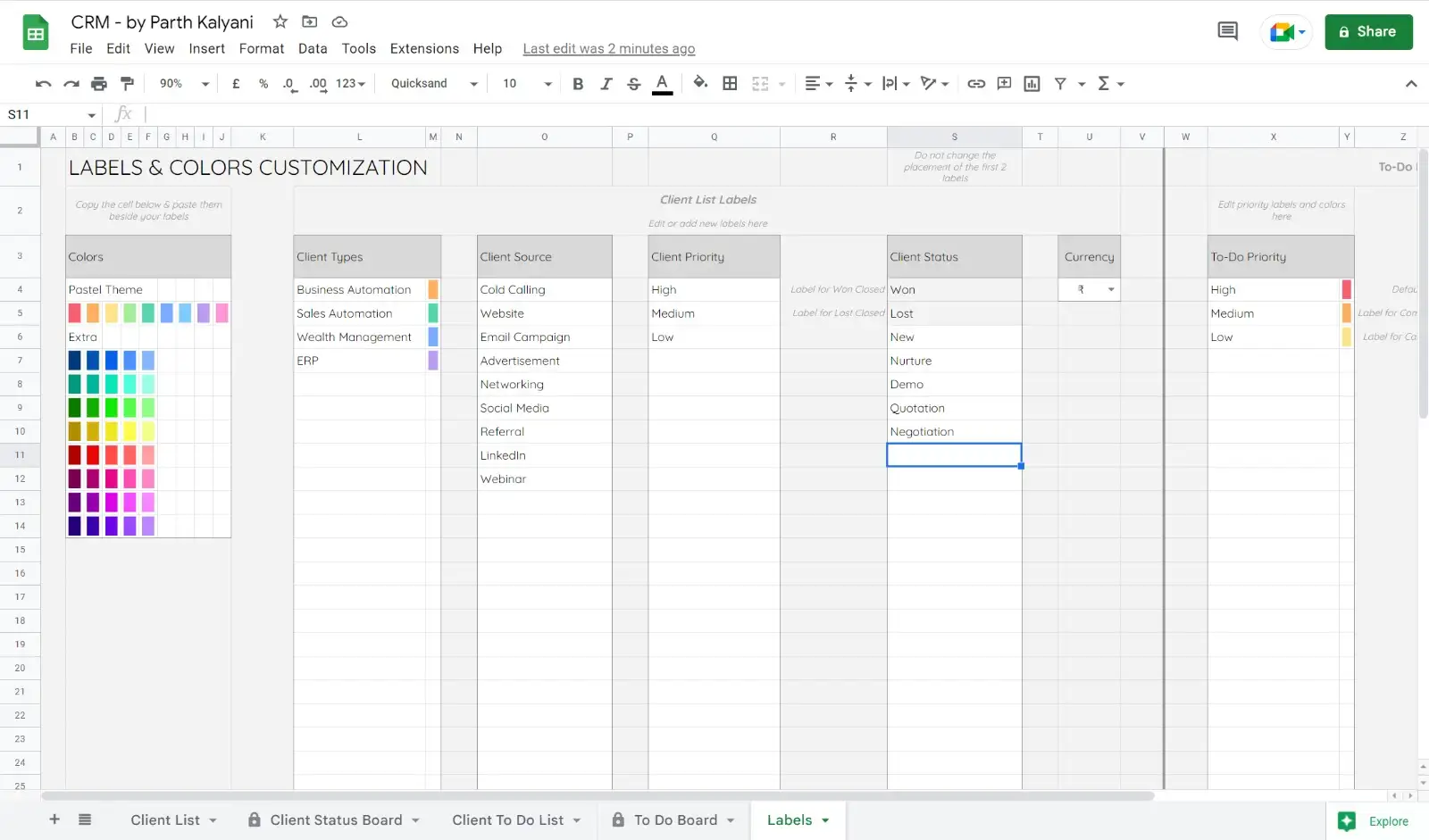The width and height of the screenshot is (1429, 840).
Task: Open more number formats 123 dropdown
Action: (x=350, y=84)
